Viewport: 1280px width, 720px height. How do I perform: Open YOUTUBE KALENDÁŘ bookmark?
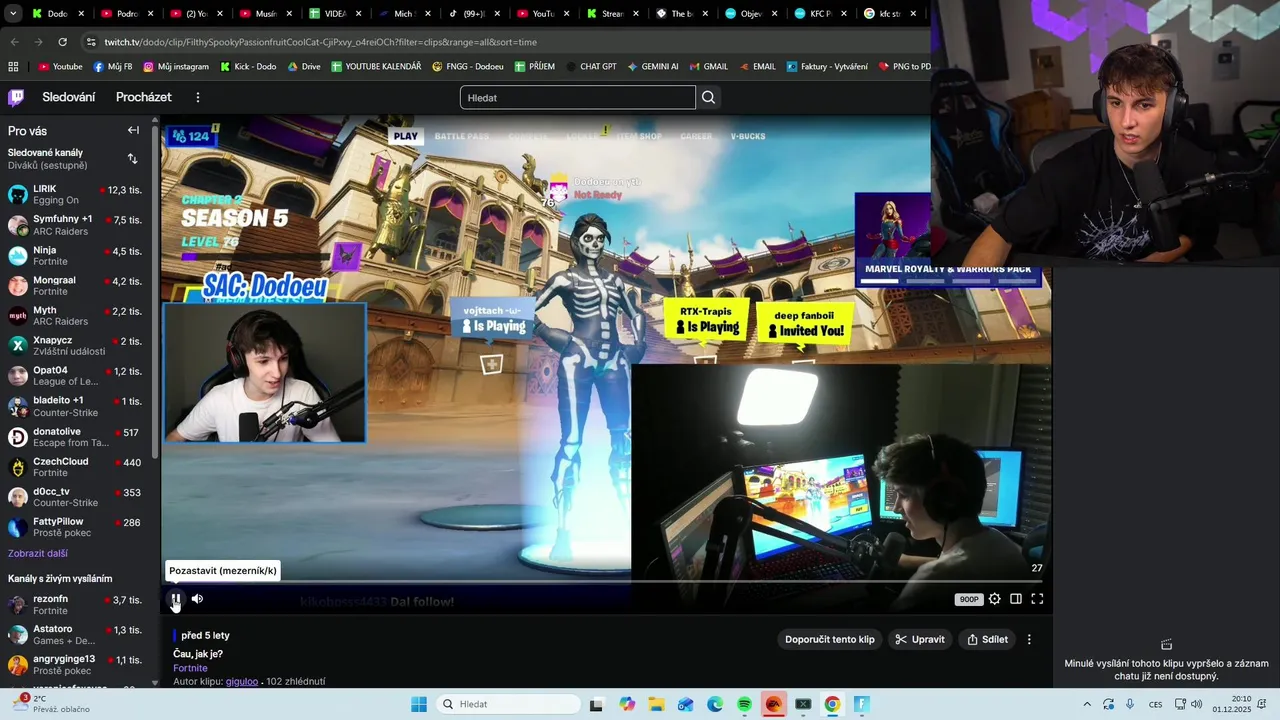376,67
